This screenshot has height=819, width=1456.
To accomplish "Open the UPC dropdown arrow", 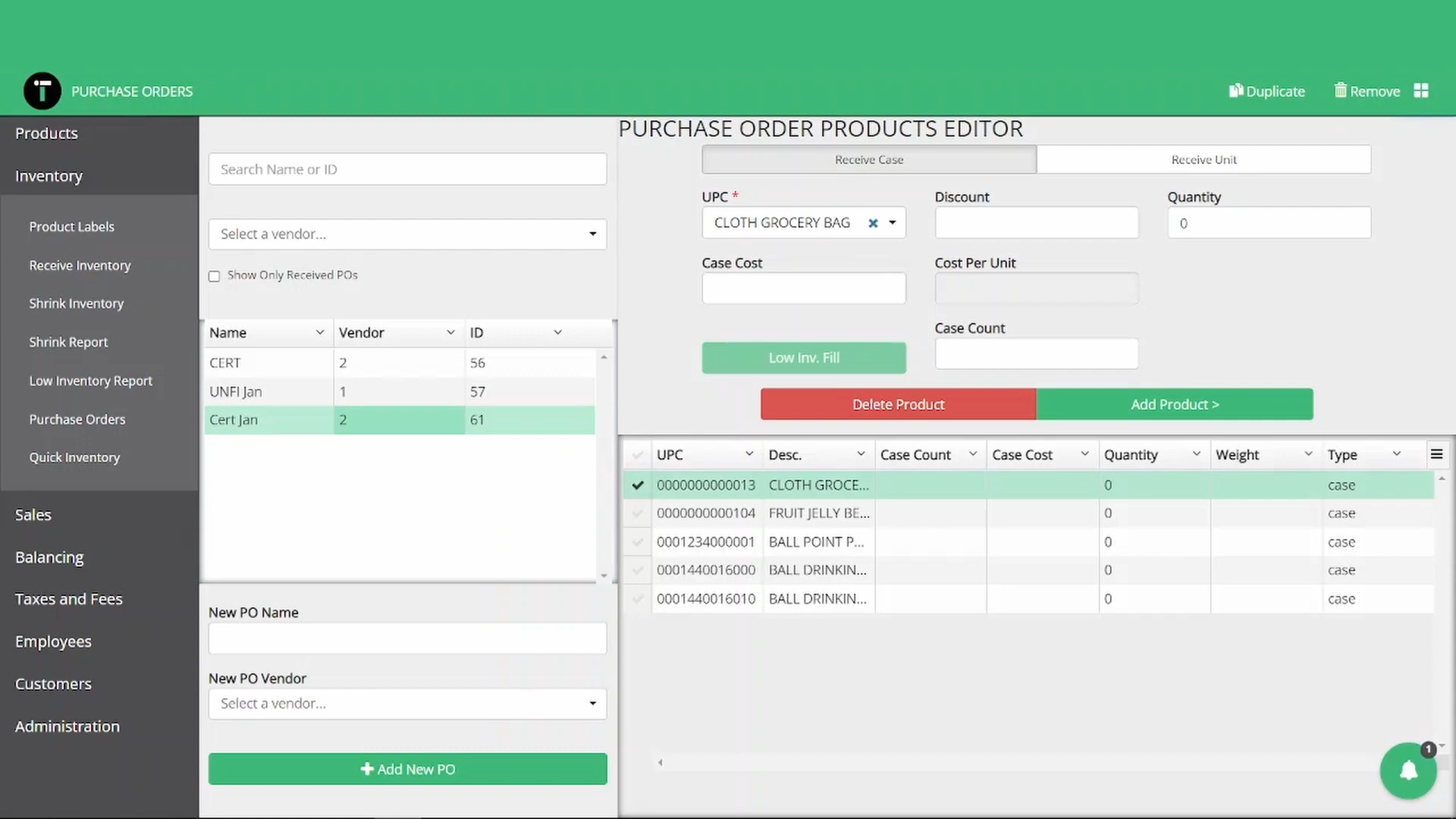I will 893,223.
